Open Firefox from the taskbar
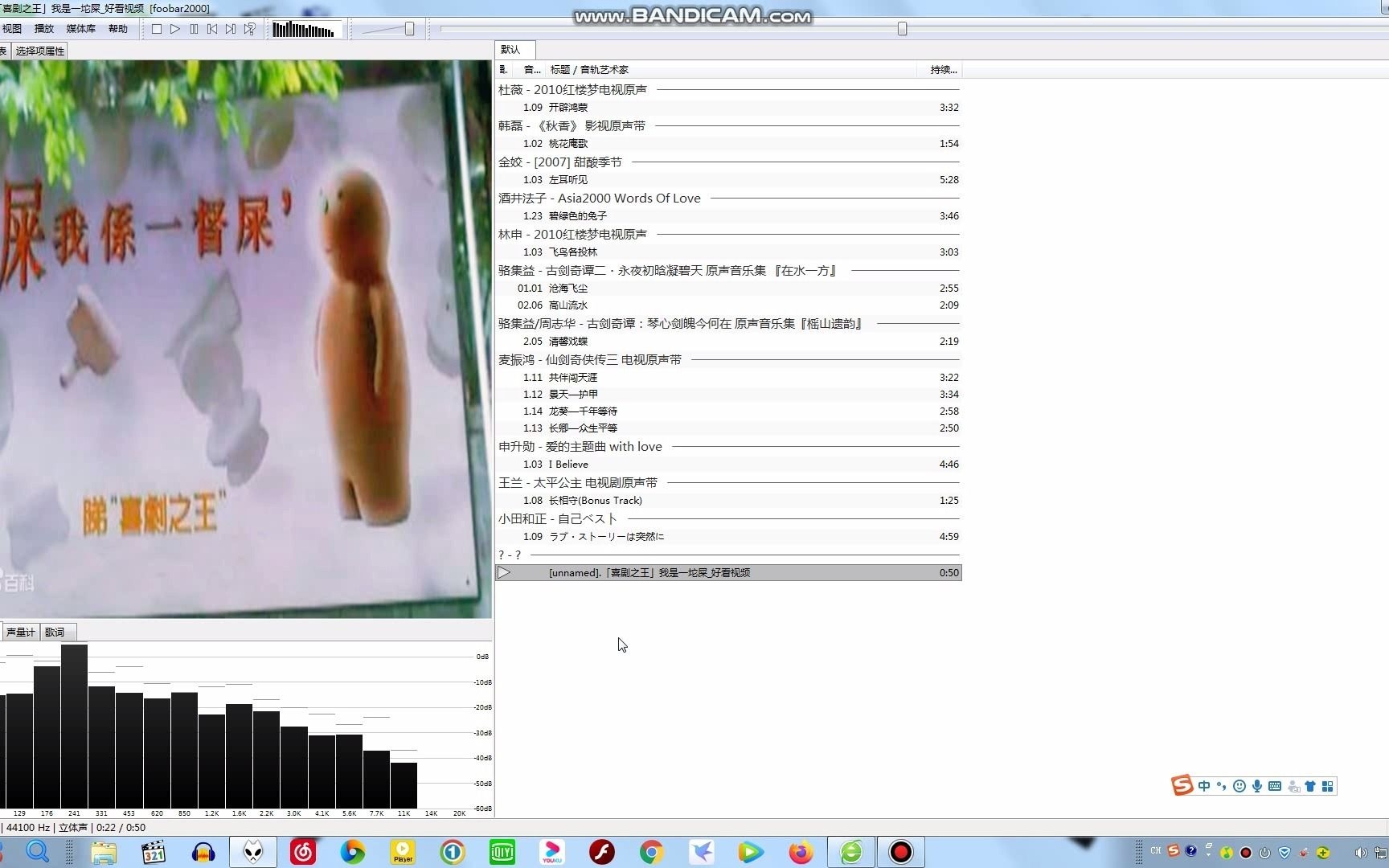Image resolution: width=1389 pixels, height=868 pixels. (x=801, y=852)
